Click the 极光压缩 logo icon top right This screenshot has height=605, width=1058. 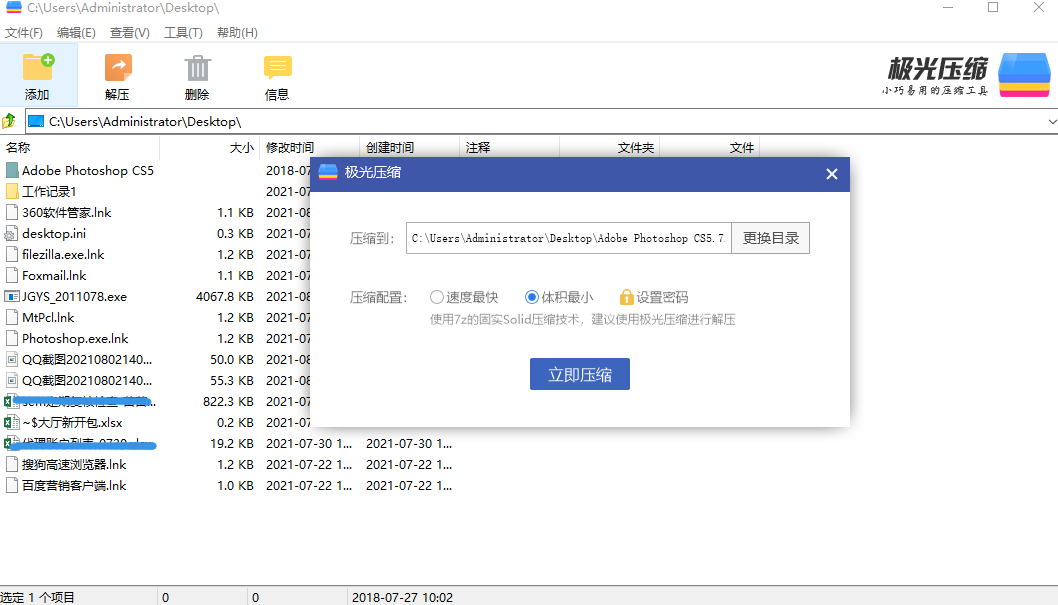tap(1024, 75)
